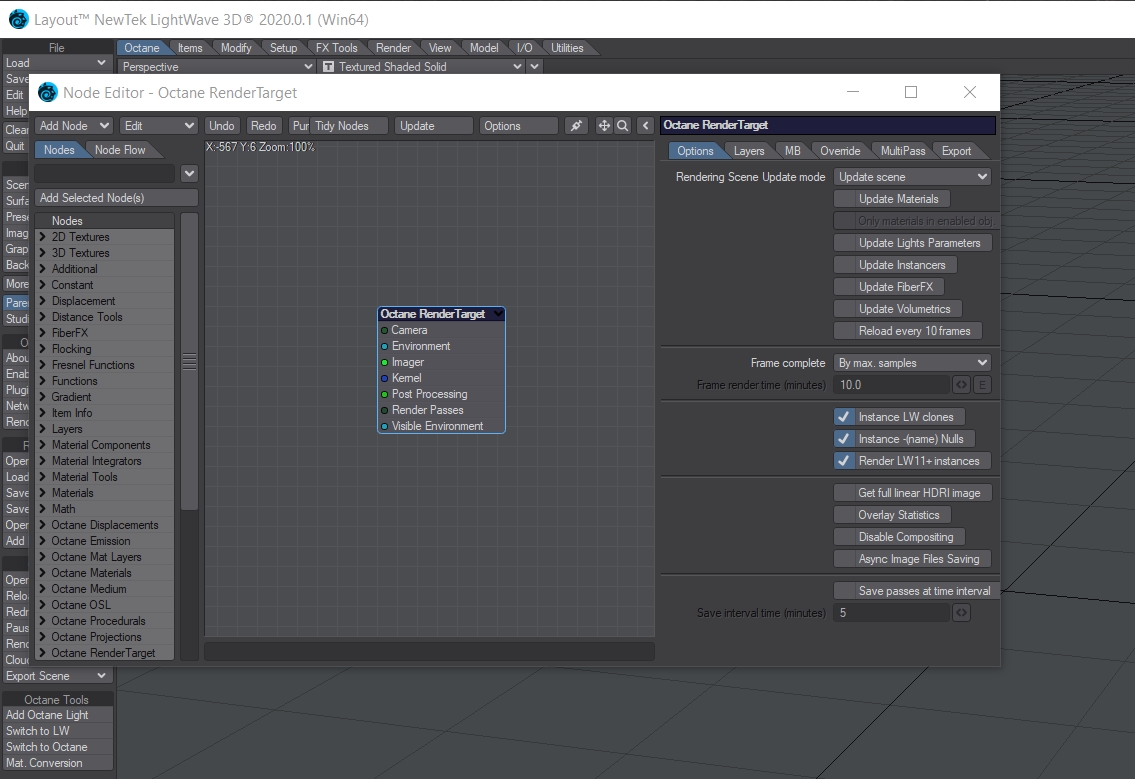Click the envelope arrows icon beside Frame render time
Screen dimensions: 1135x779
961,385
